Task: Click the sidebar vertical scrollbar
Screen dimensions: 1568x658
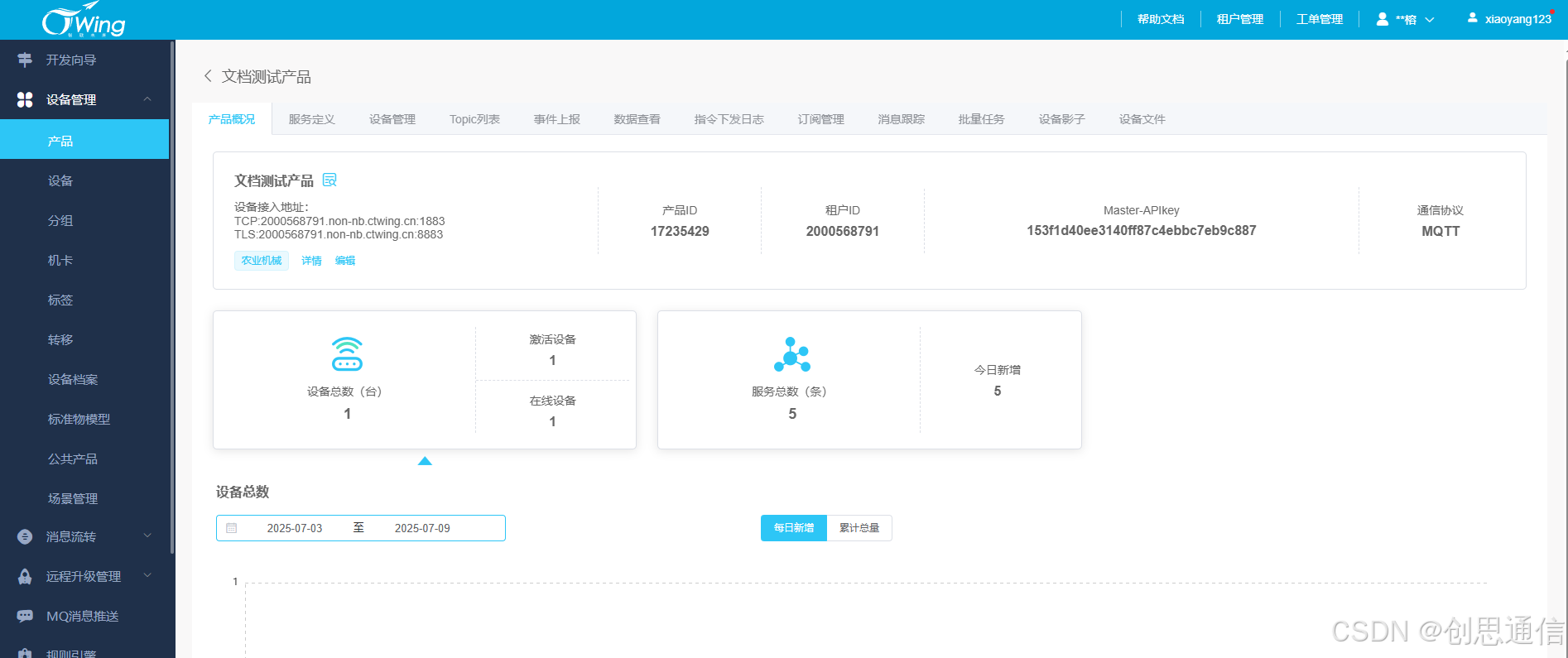Action: 172,298
